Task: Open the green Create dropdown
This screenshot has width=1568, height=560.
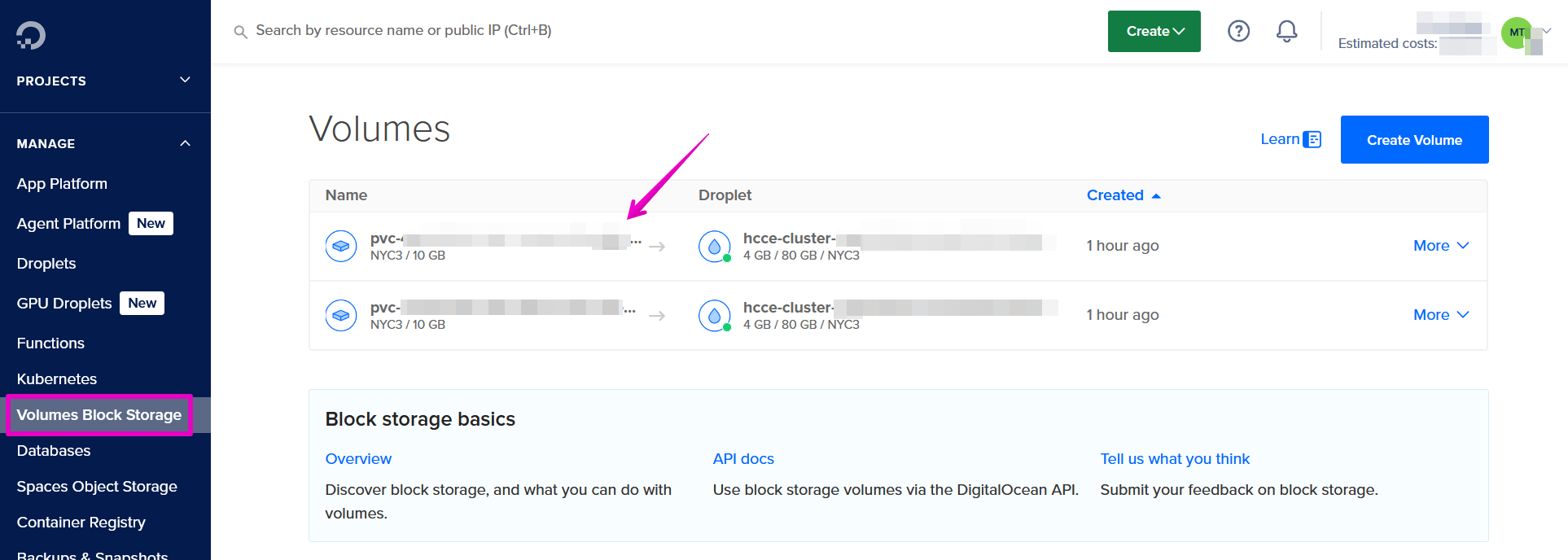Action: point(1154,31)
